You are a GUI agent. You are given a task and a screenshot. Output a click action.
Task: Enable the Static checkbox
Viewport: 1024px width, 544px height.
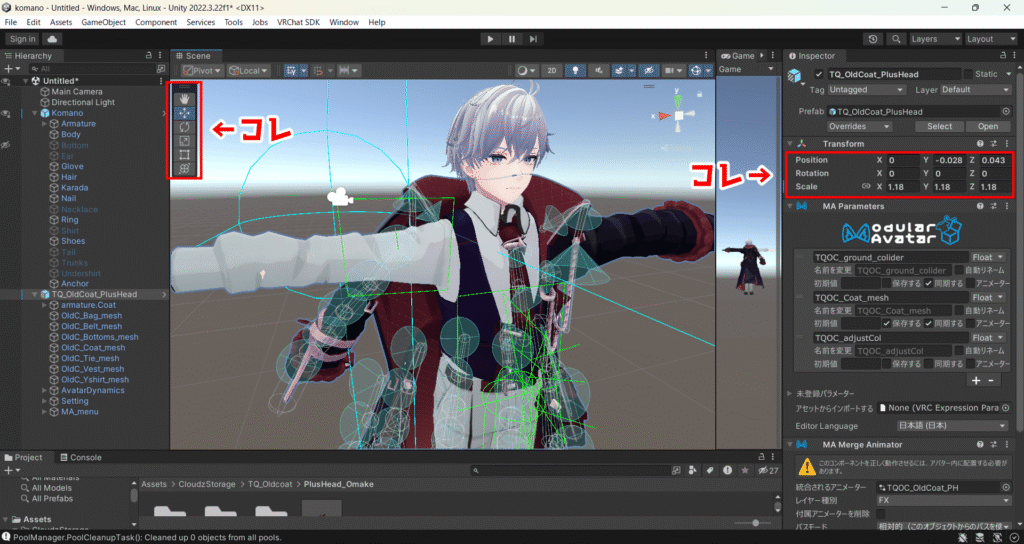(x=967, y=74)
